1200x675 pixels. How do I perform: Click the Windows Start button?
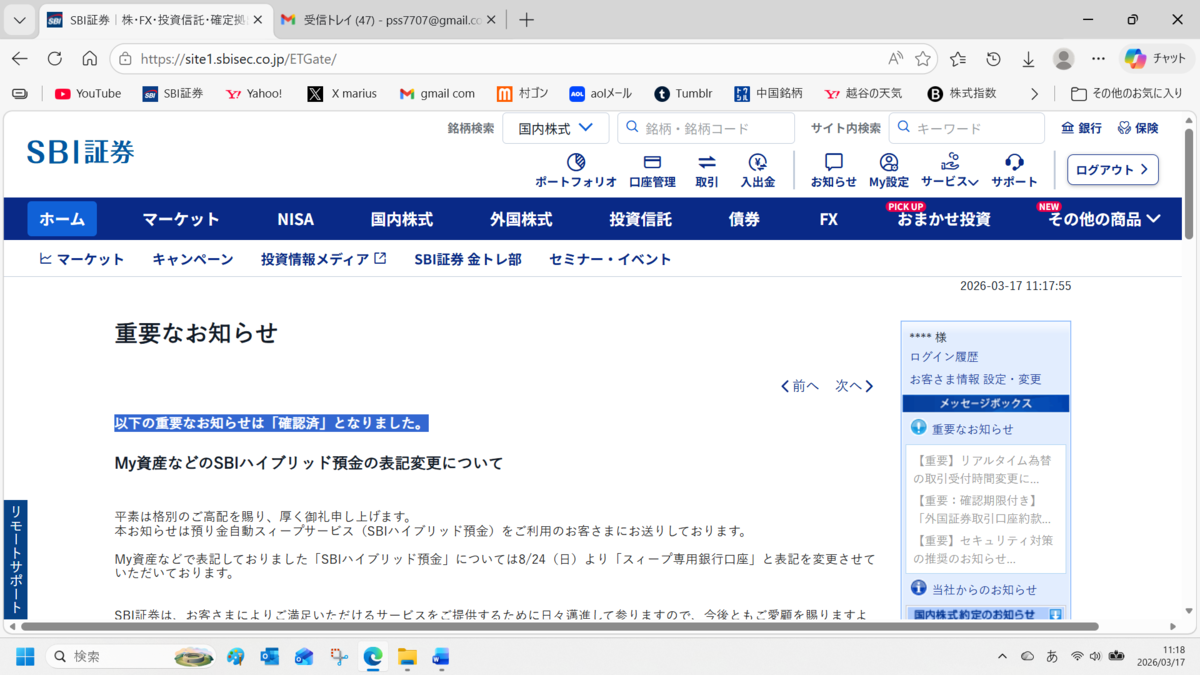point(25,656)
